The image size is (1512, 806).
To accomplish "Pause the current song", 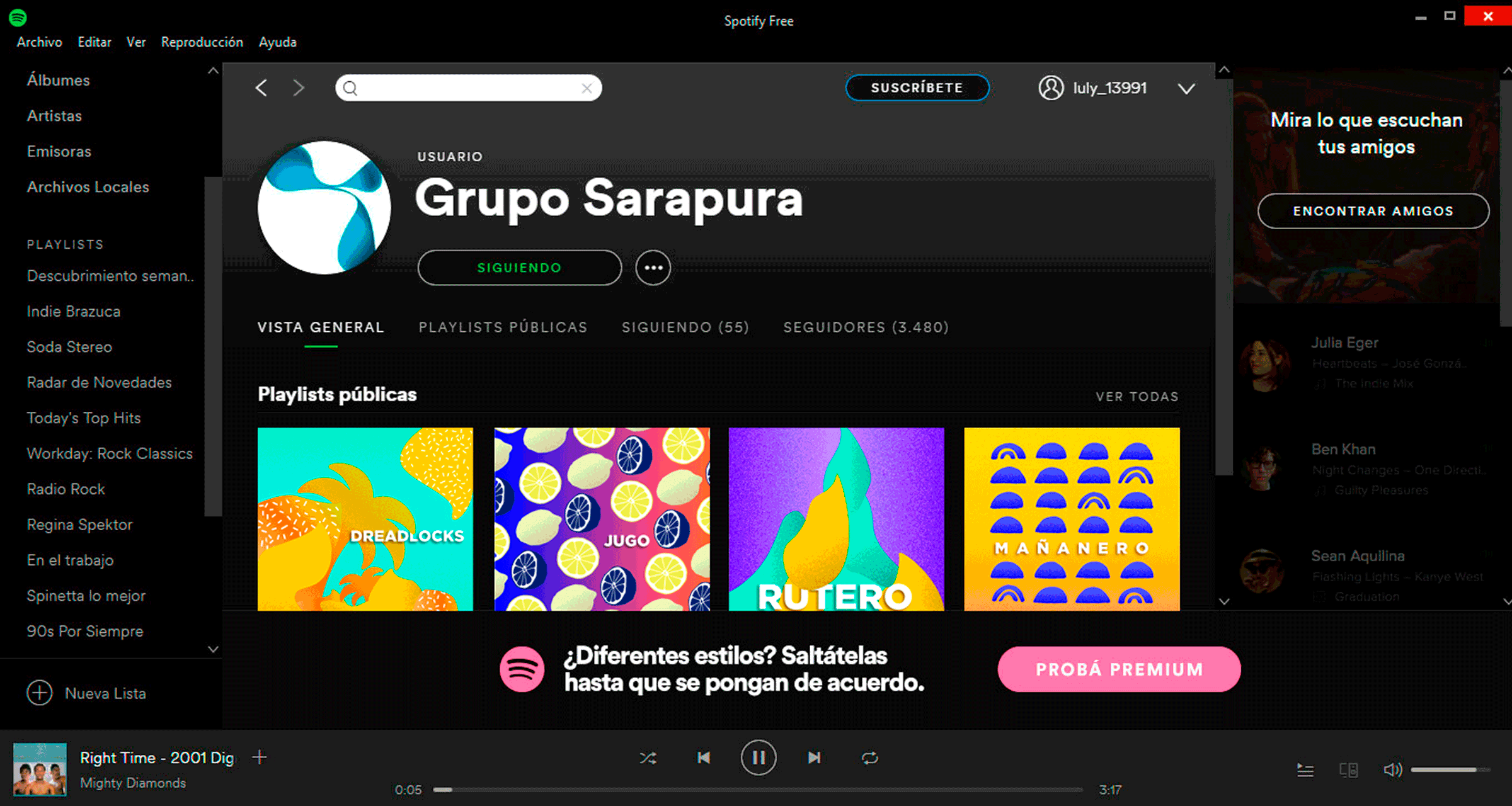I will tap(759, 758).
